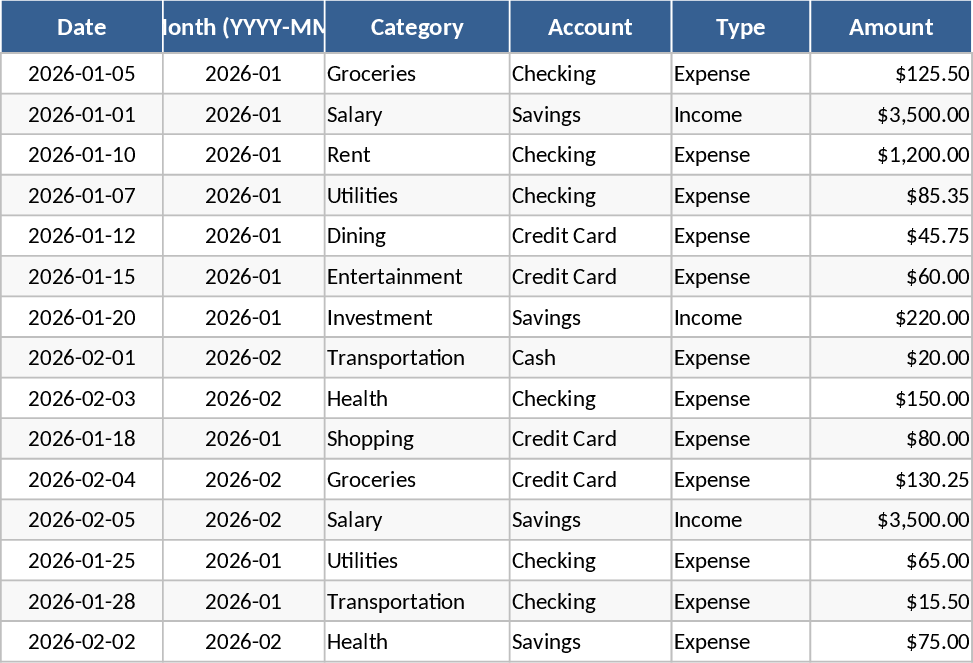Click the $75.00 amount cell
Image resolution: width=973 pixels, height=663 pixels.
click(891, 642)
